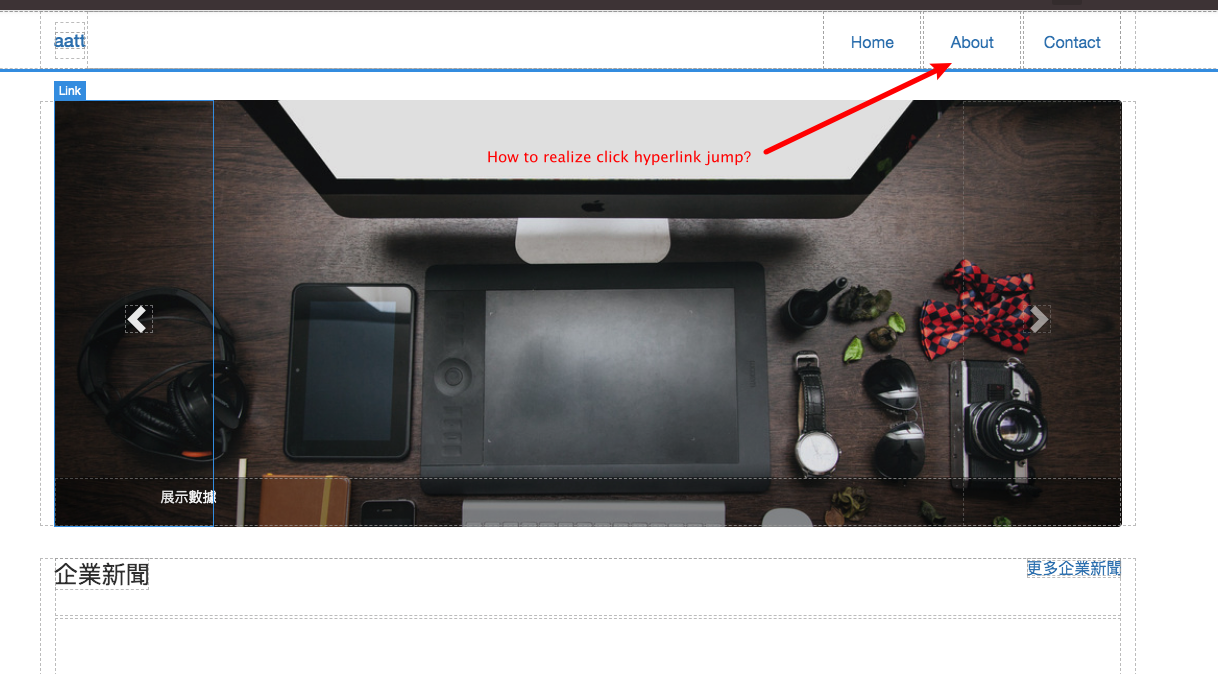Follow the 更多企業新聞 link

tap(1071, 568)
